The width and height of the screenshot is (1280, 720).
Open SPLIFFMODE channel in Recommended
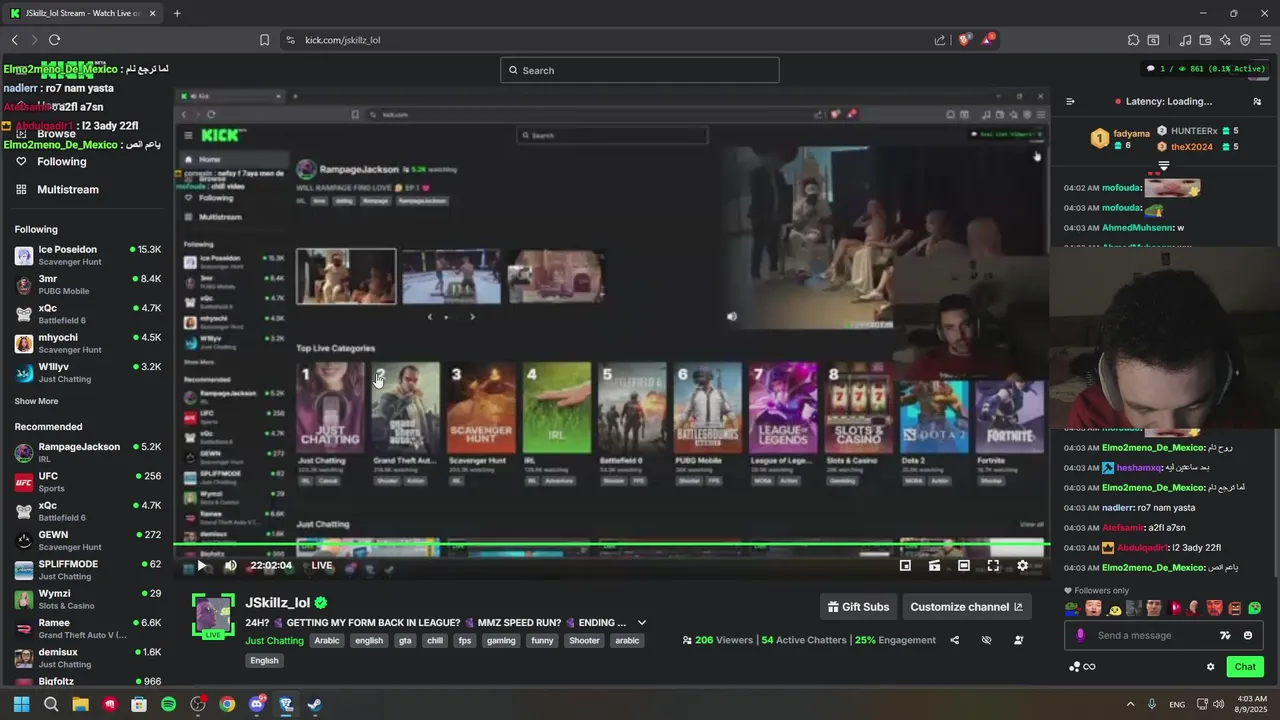tap(88, 569)
